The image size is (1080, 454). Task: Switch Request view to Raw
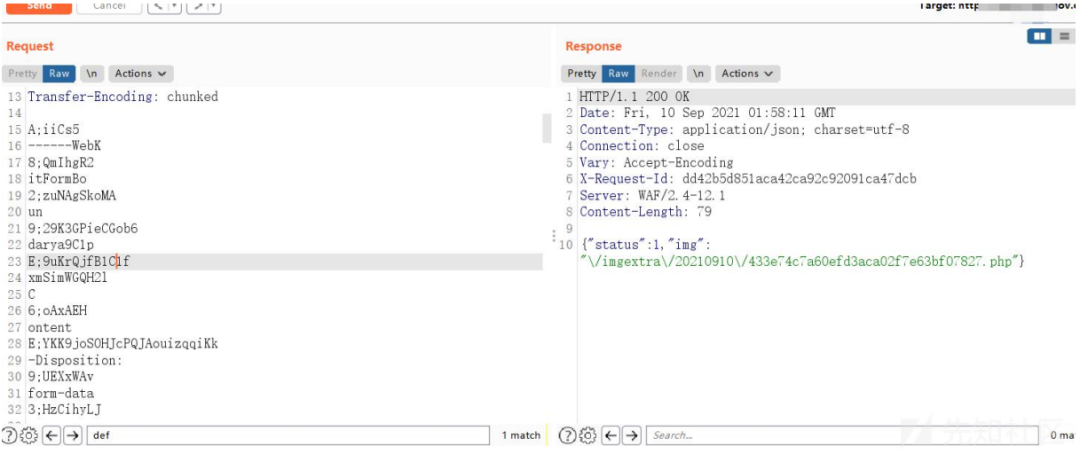click(59, 73)
